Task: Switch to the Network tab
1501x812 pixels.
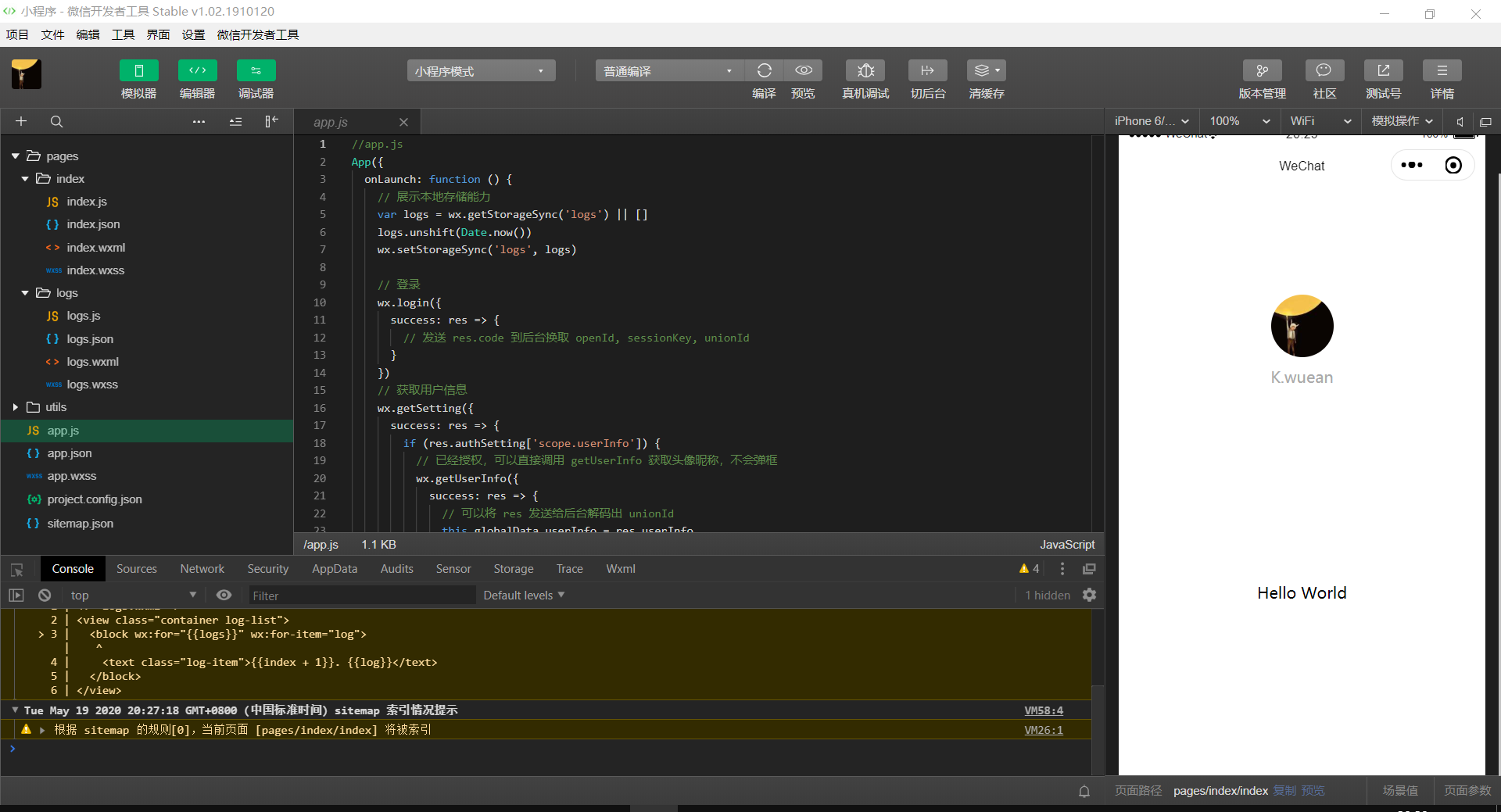Action: [202, 569]
